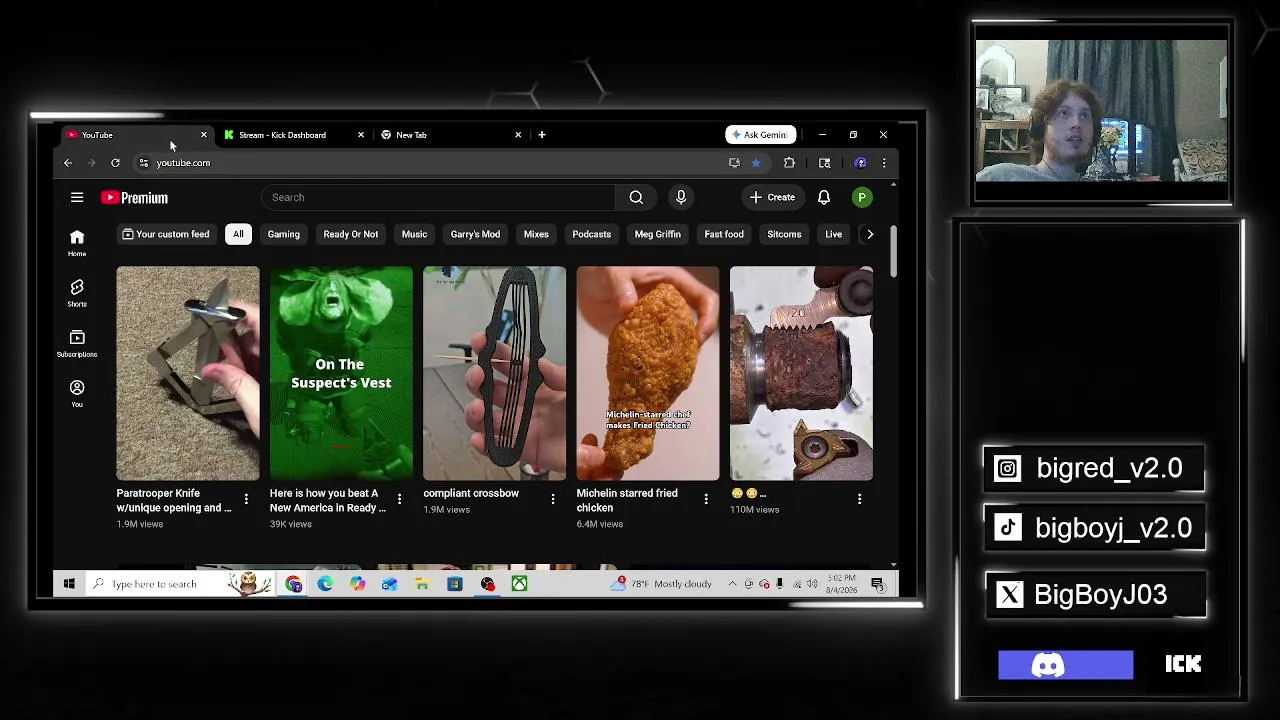The width and height of the screenshot is (1280, 720).
Task: Open Microsoft Edge from the taskbar
Action: [325, 584]
